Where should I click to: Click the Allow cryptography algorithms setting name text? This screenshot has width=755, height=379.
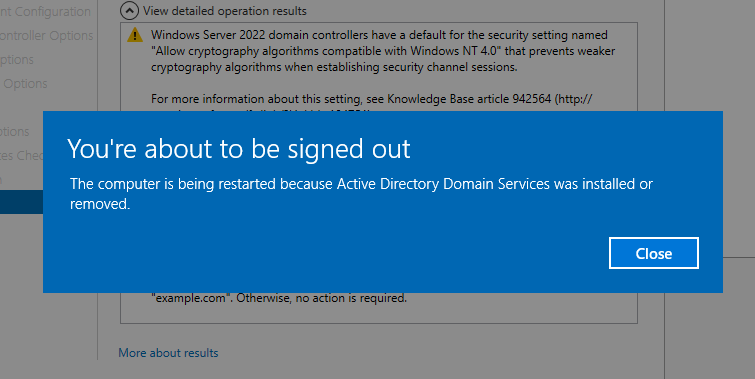tap(326, 51)
